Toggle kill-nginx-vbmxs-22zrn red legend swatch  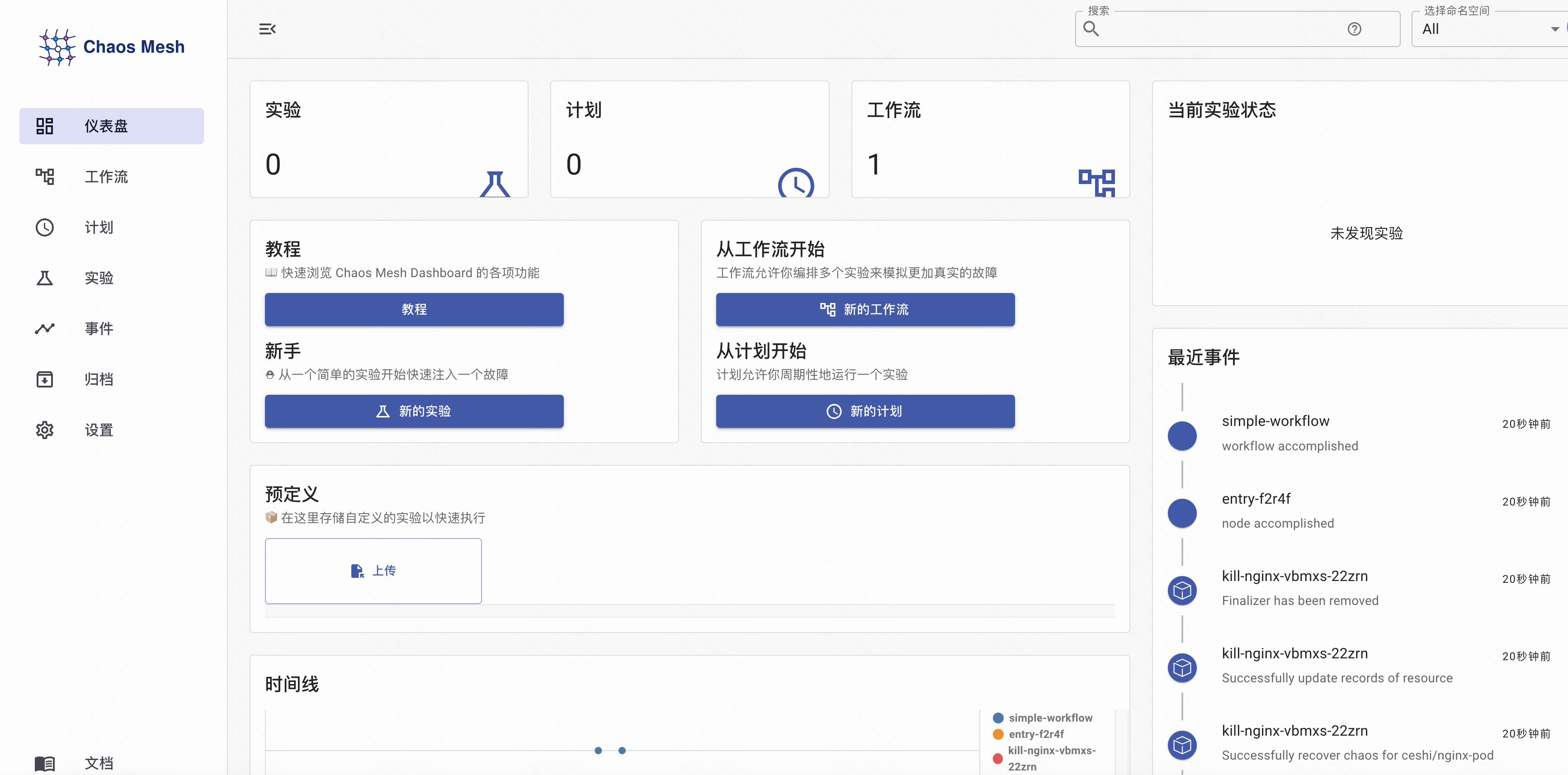click(998, 759)
